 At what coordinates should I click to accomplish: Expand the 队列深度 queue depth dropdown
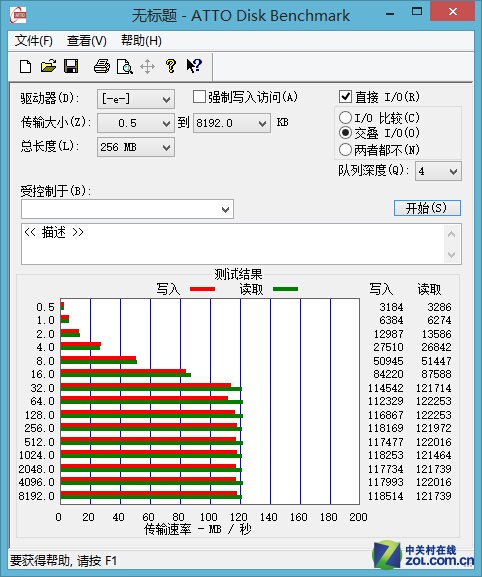pyautogui.click(x=438, y=171)
